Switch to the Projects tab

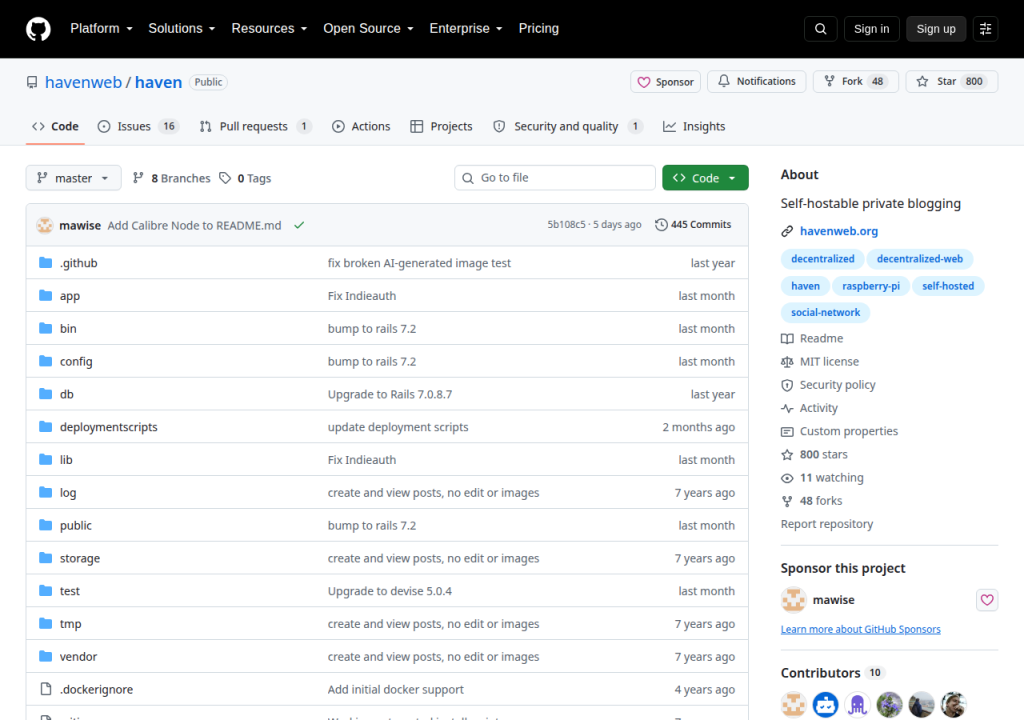(441, 126)
